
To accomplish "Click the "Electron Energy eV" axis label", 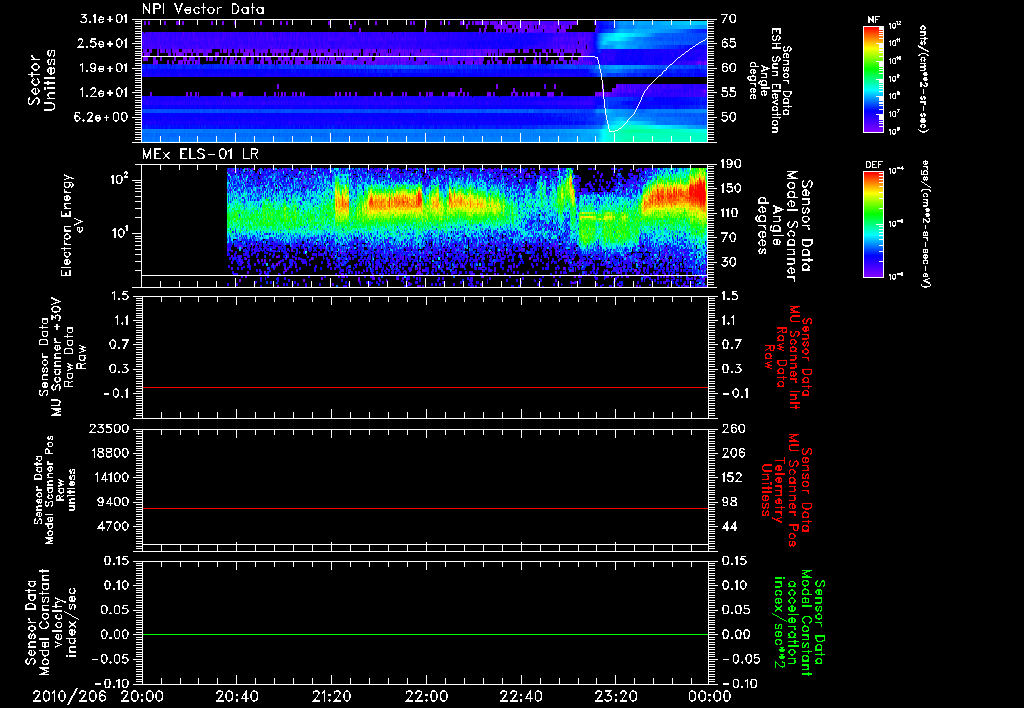I will click(x=74, y=225).
